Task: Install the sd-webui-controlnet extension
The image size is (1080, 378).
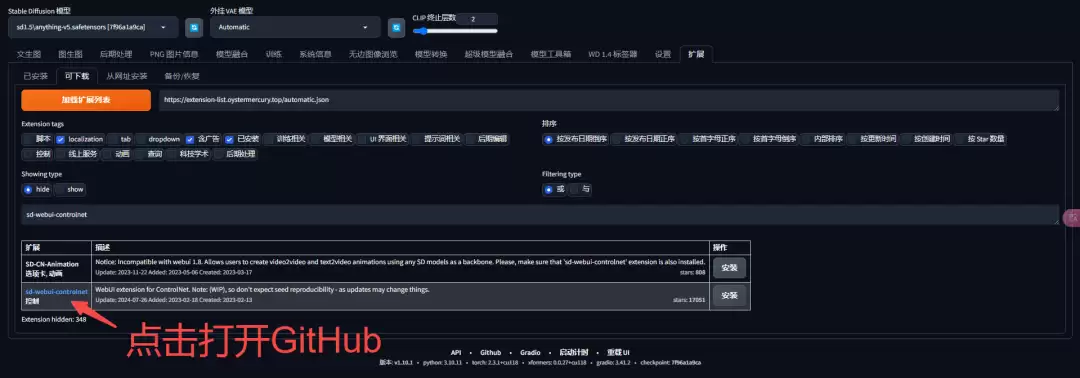Action: coord(729,296)
